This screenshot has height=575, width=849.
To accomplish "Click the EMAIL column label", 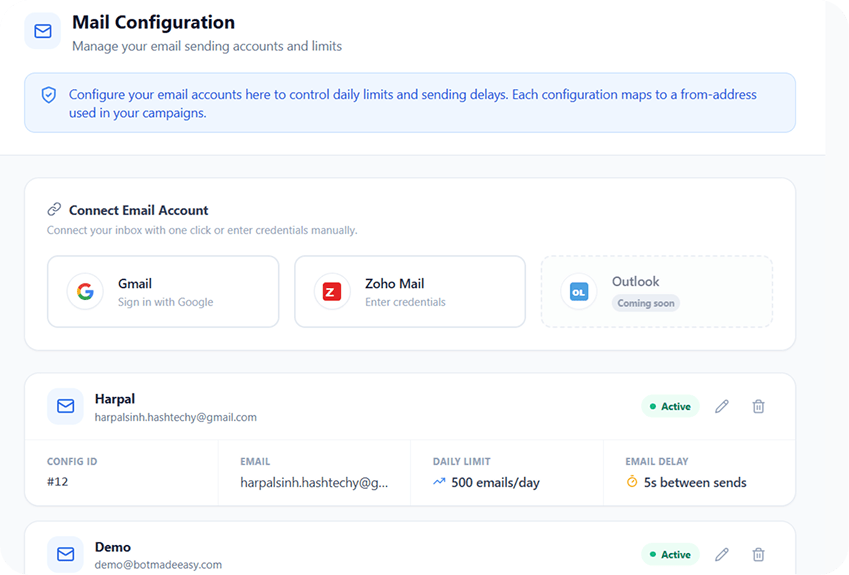I will coord(255,462).
